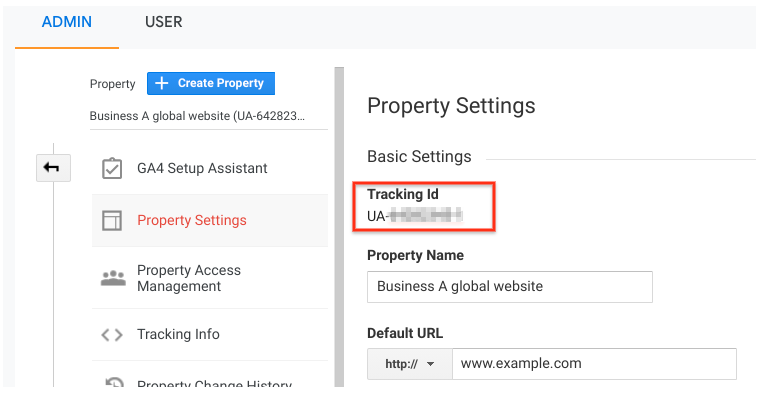
Task: Click the Property Name input field
Action: coord(510,287)
